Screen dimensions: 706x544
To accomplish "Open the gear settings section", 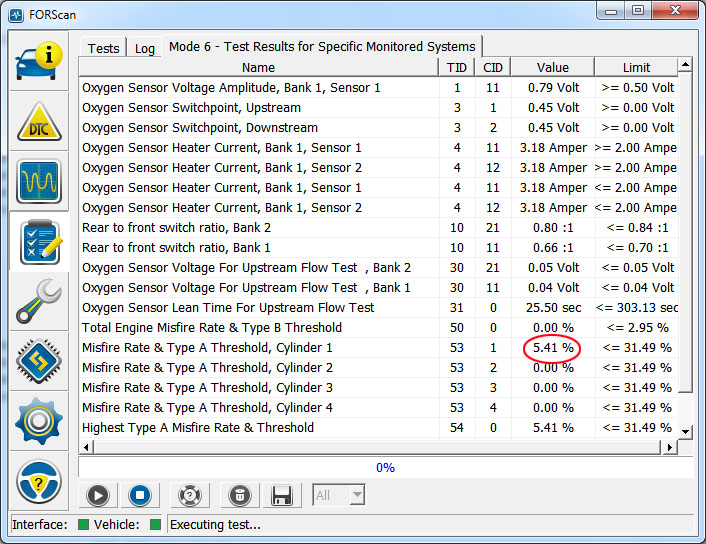I will 39,420.
